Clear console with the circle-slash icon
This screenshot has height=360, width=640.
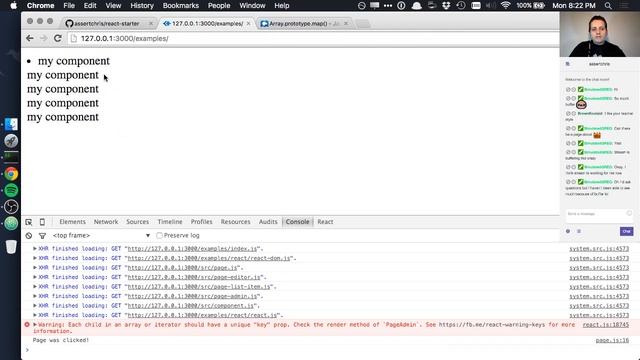pyautogui.click(x=29, y=236)
